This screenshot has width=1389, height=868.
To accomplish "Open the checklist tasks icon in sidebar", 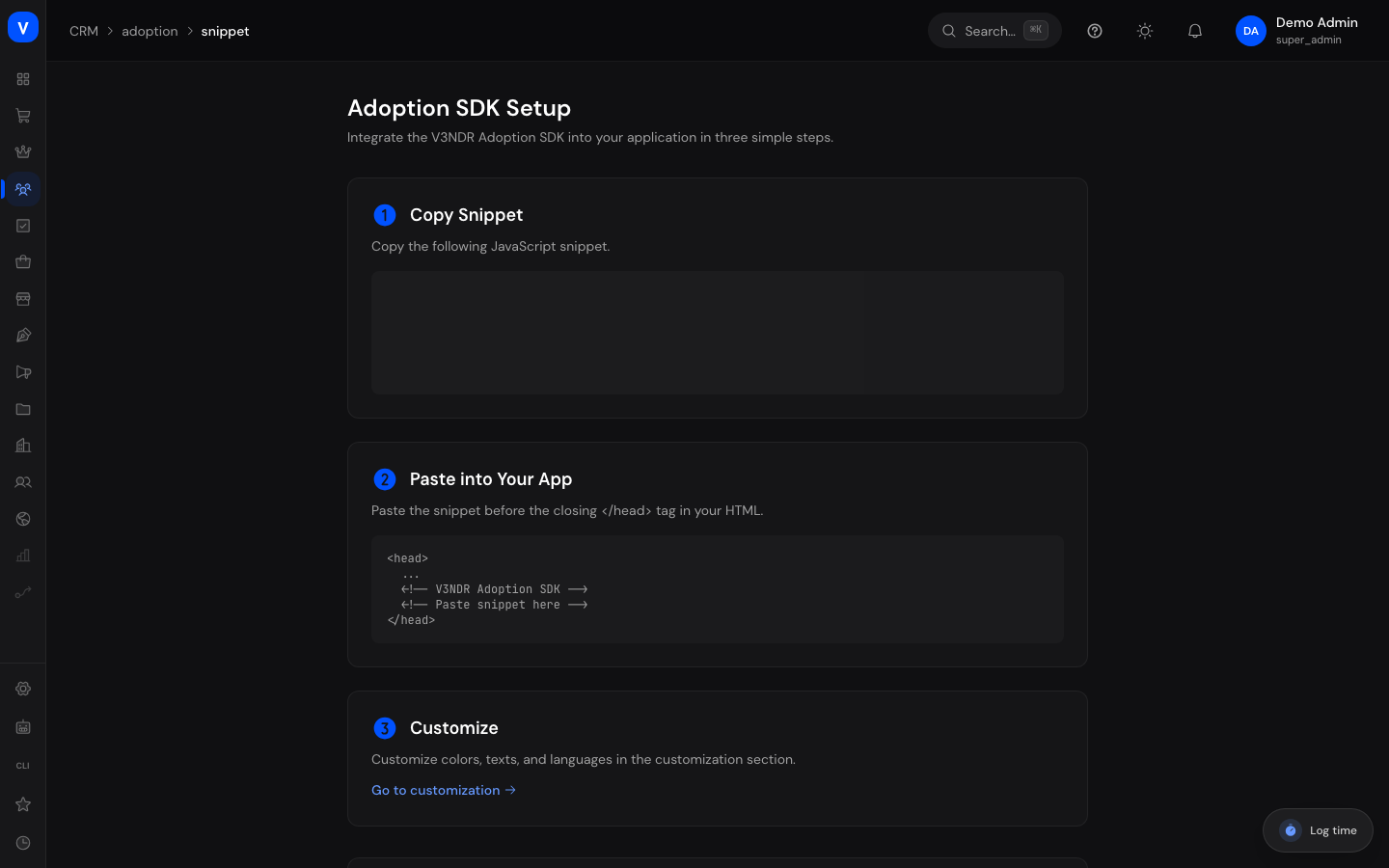I will click(23, 226).
